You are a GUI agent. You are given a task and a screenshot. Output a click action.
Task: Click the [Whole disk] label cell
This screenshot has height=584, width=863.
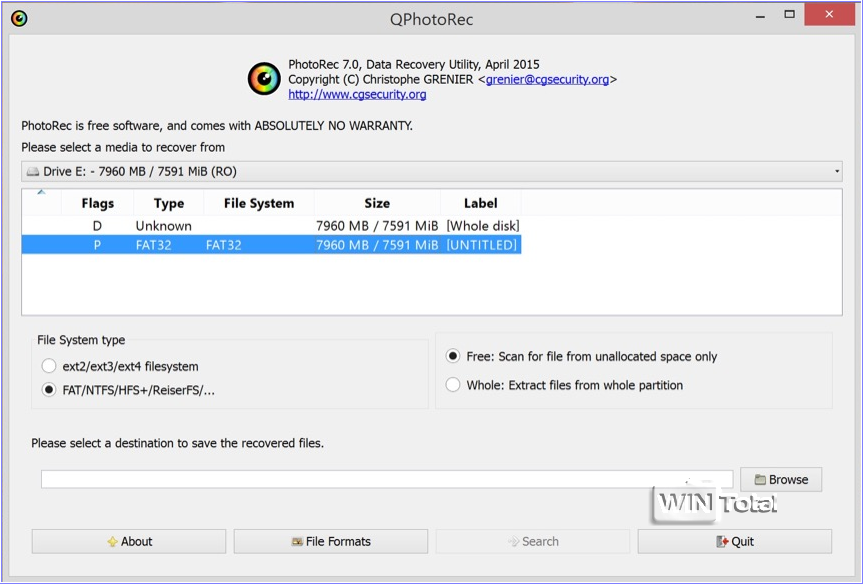pos(483,226)
